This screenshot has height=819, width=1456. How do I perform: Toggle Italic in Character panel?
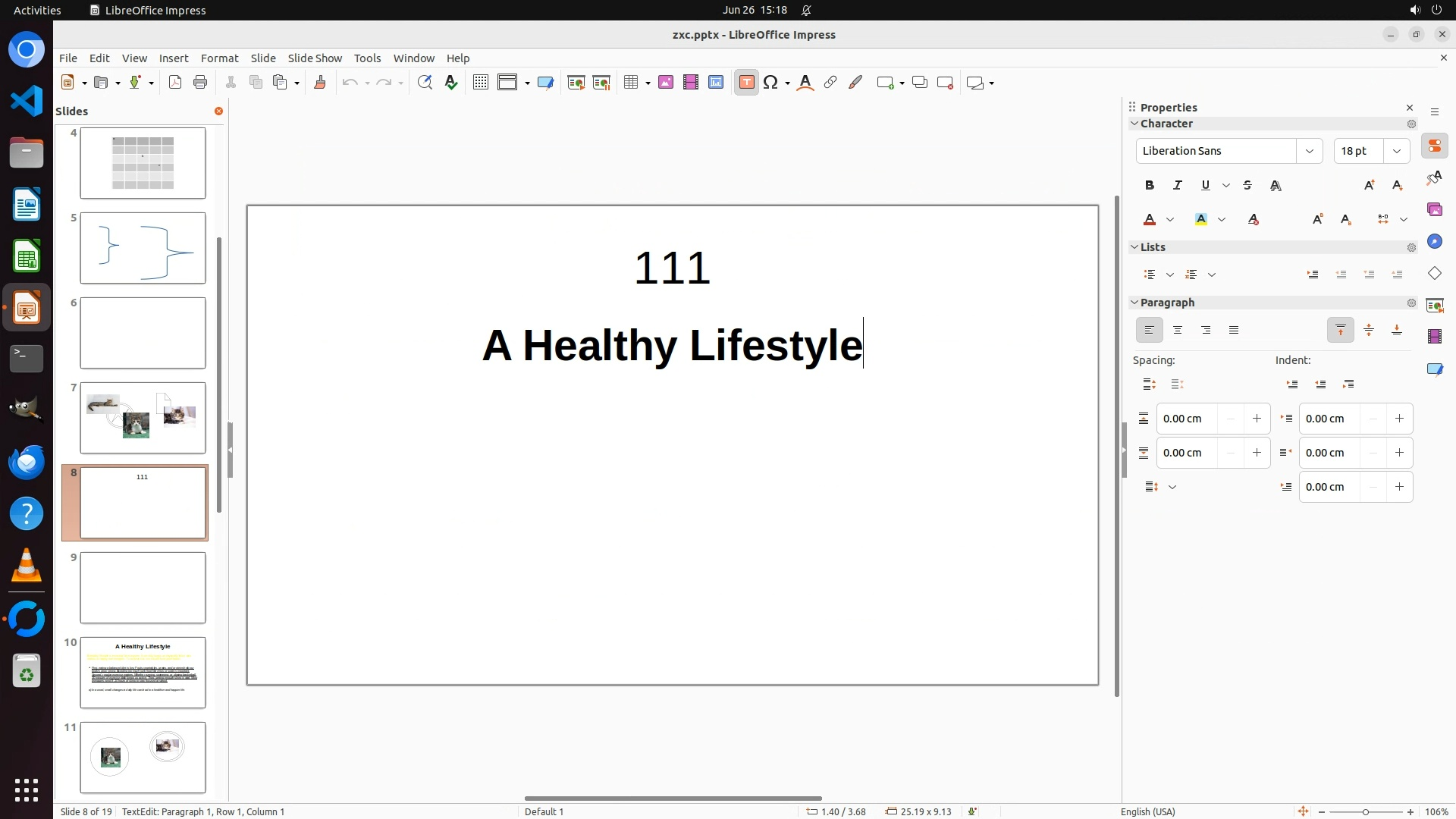(x=1177, y=185)
